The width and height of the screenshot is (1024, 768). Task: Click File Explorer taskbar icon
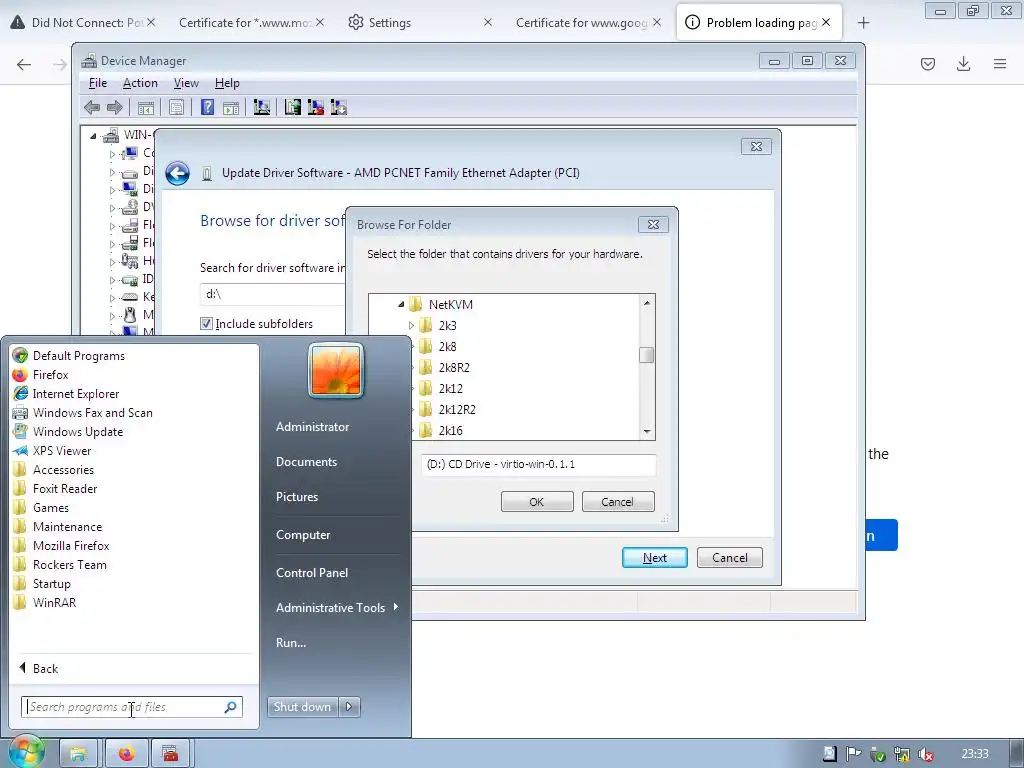(78, 754)
